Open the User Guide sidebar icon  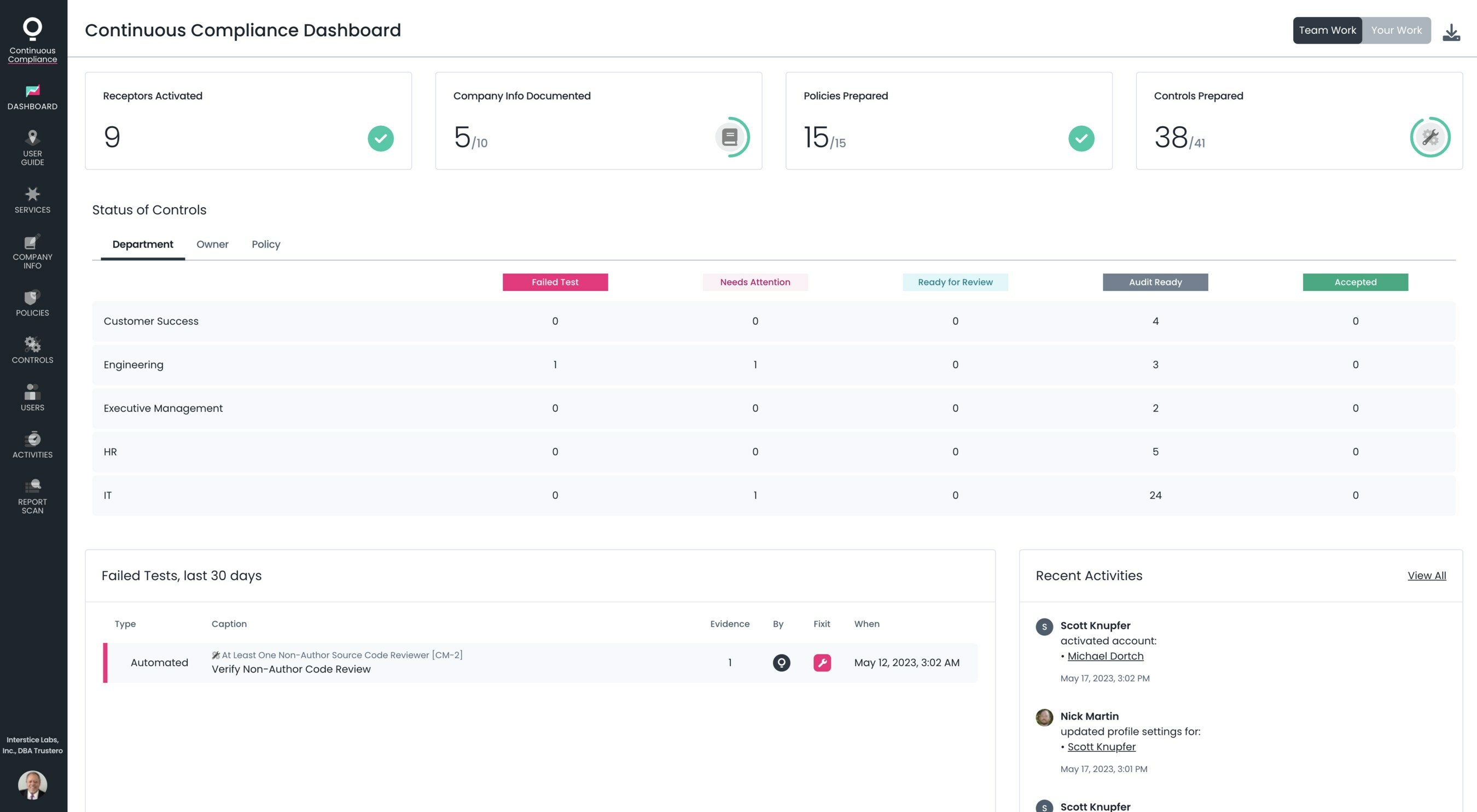tap(33, 138)
